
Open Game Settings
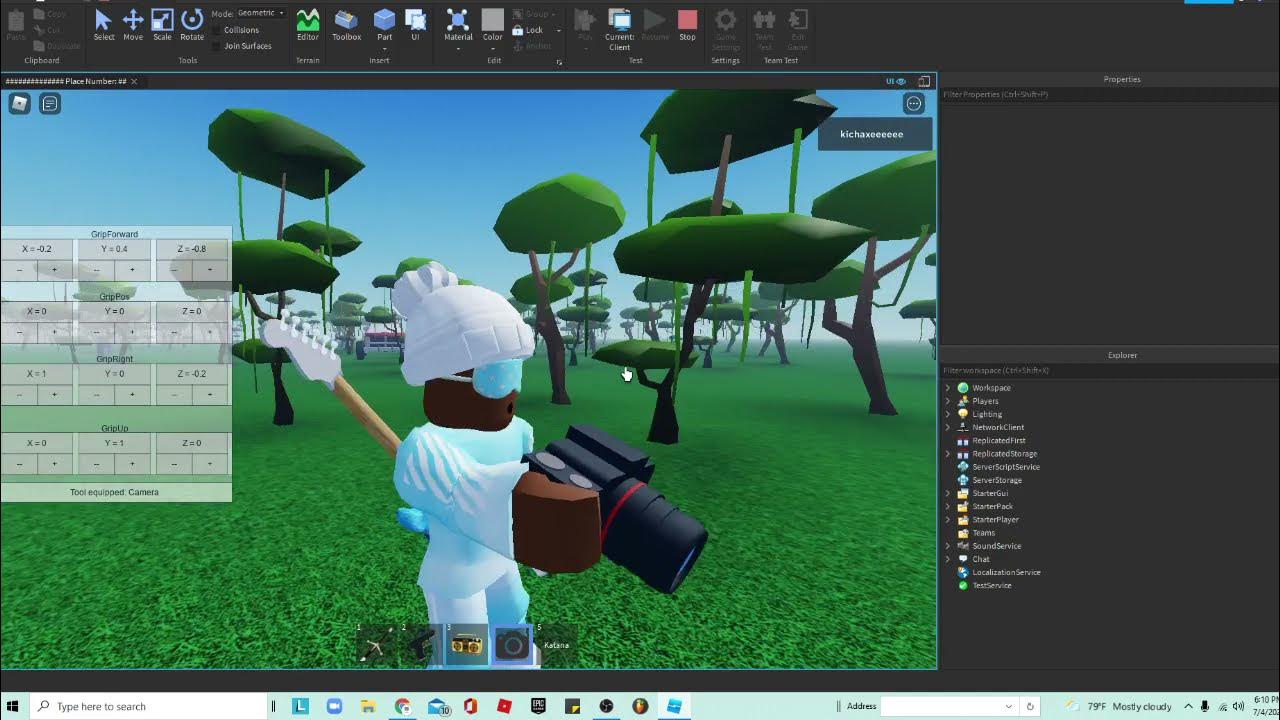coord(726,28)
